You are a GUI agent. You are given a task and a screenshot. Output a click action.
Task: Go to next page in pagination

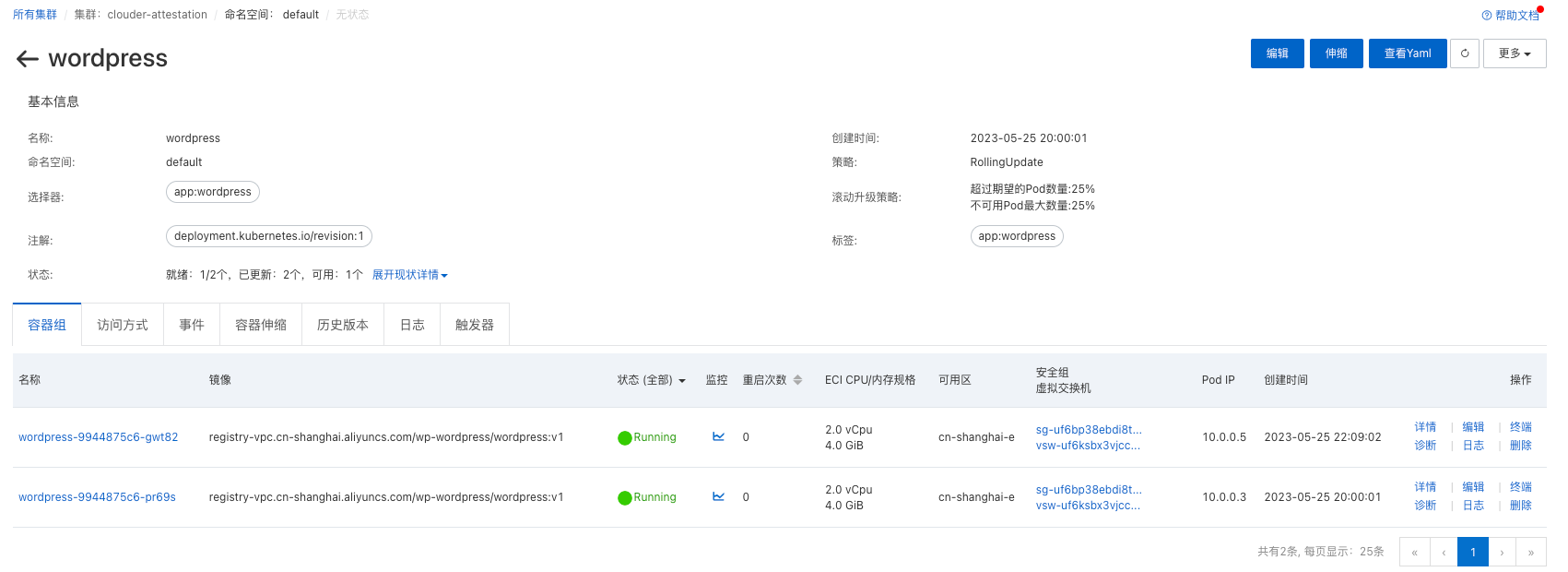coord(1502,552)
